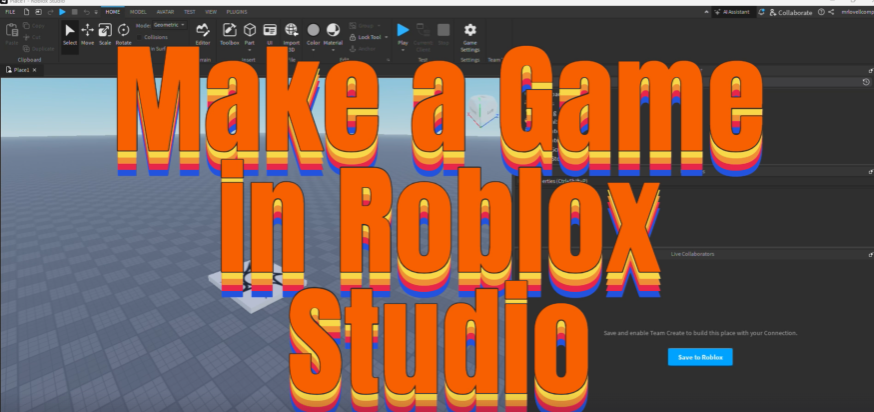The width and height of the screenshot is (874, 412).
Task: Switch to the MODEL ribbon tab
Action: [138, 12]
